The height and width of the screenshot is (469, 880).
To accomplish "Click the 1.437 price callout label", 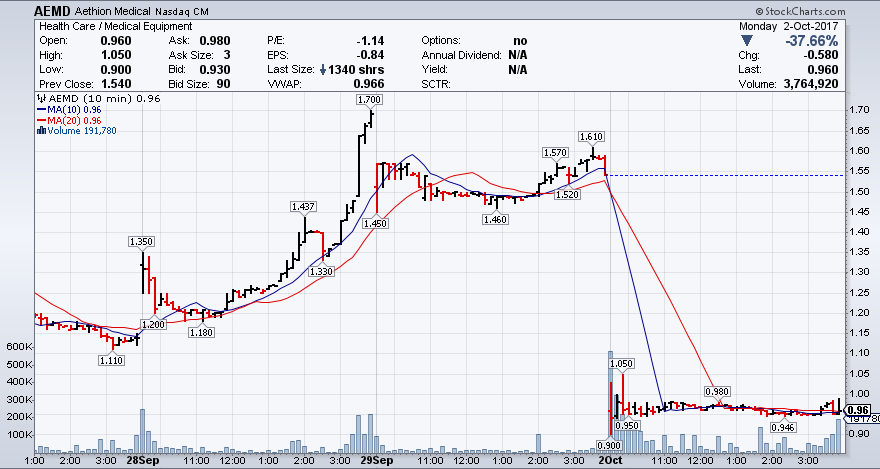I will 302,206.
